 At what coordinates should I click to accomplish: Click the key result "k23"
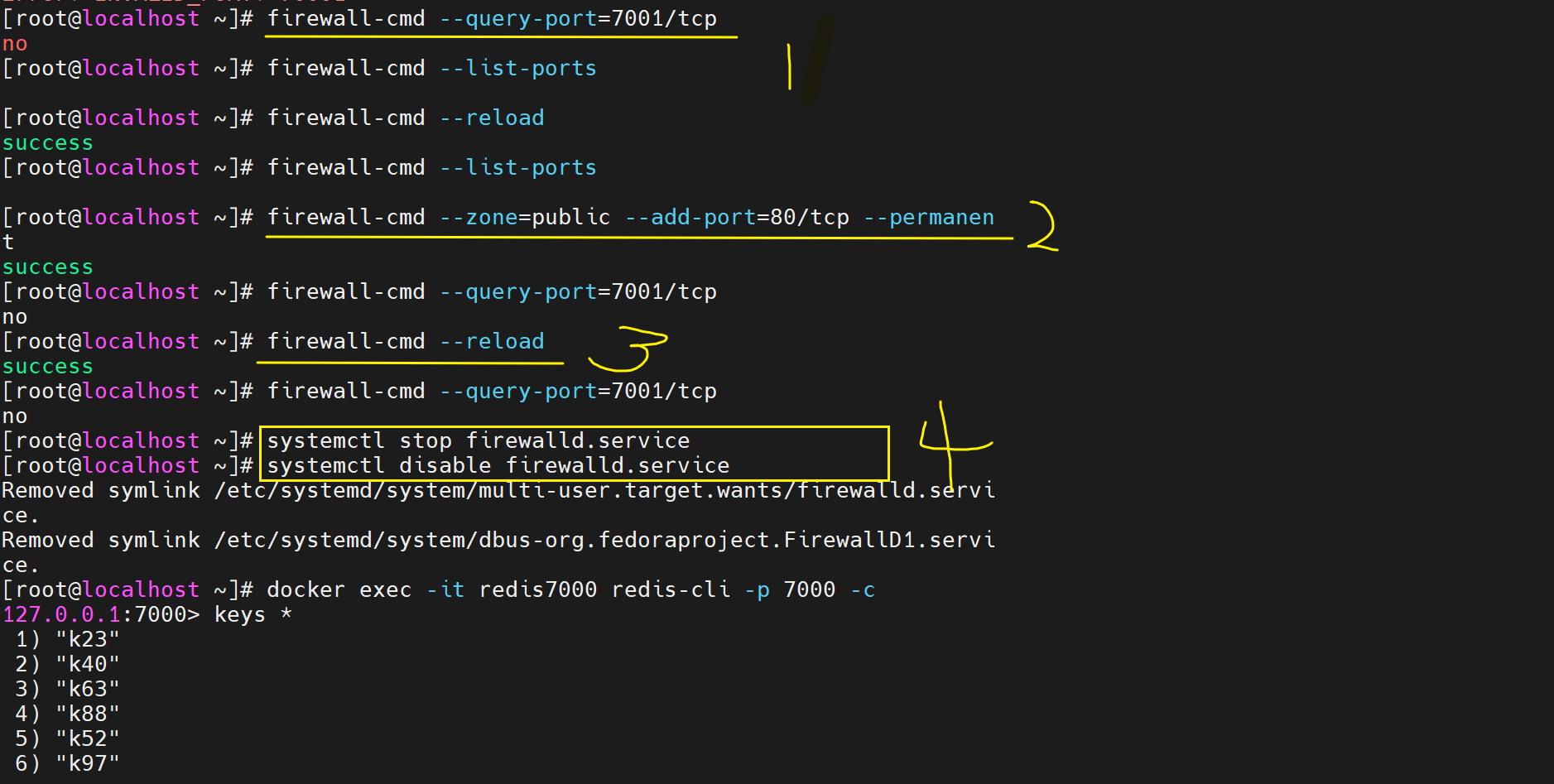[x=88, y=640]
